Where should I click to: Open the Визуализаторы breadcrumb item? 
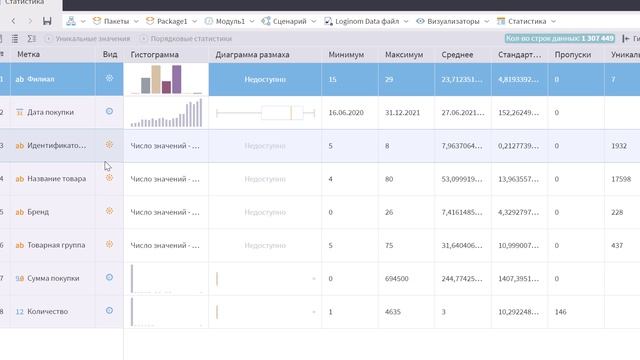[448, 21]
